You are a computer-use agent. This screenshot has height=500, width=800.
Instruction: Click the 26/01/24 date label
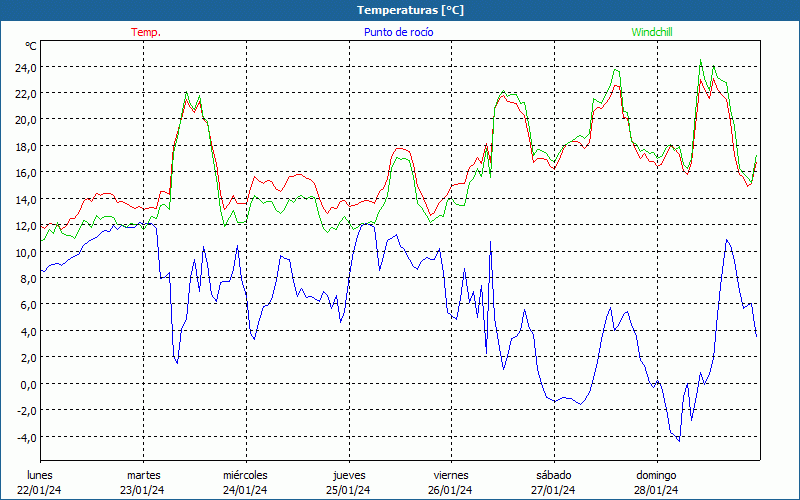[x=451, y=490]
